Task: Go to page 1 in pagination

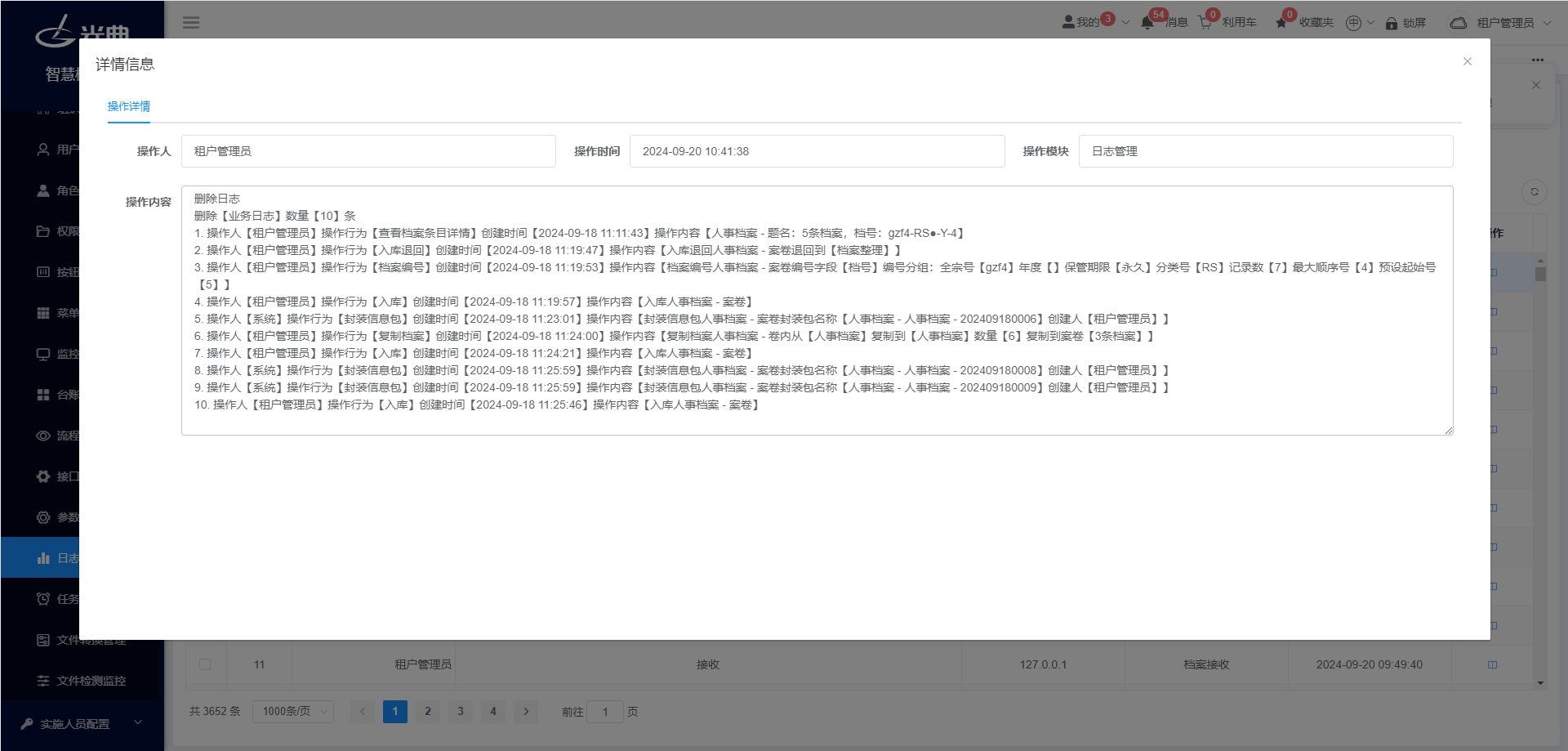Action: (395, 712)
